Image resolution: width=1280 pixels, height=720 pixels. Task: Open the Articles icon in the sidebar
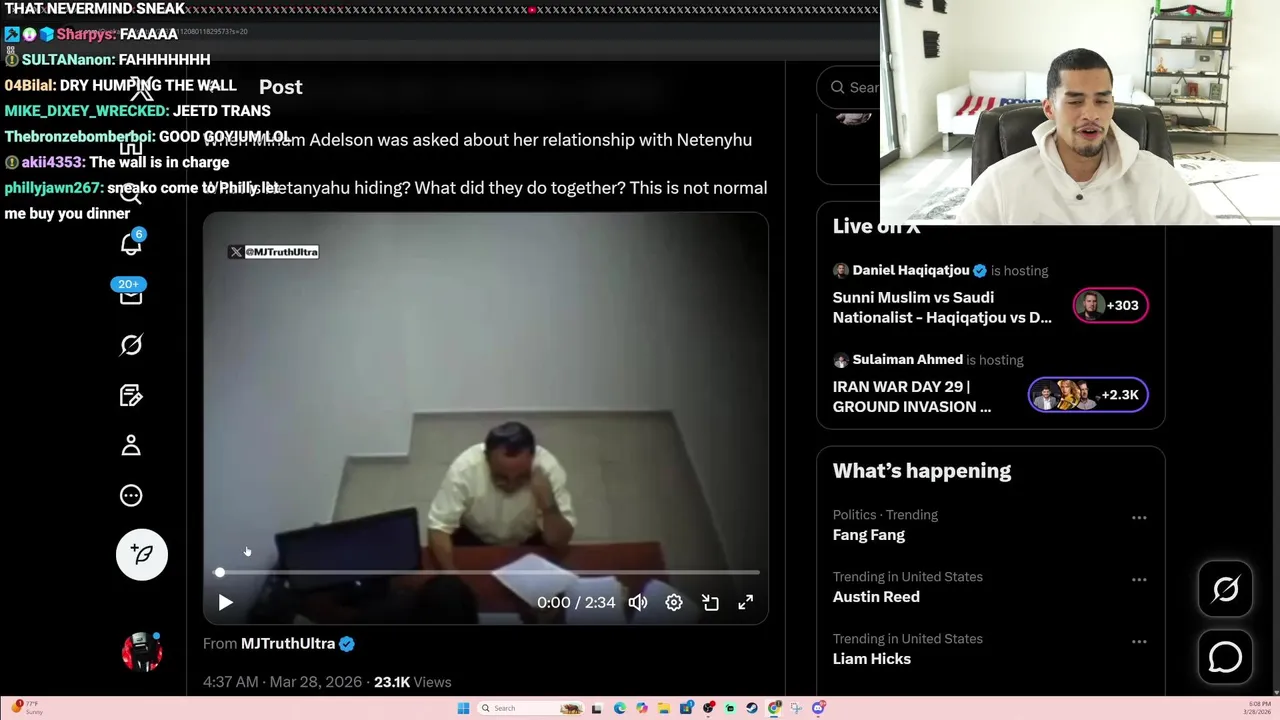coord(131,395)
